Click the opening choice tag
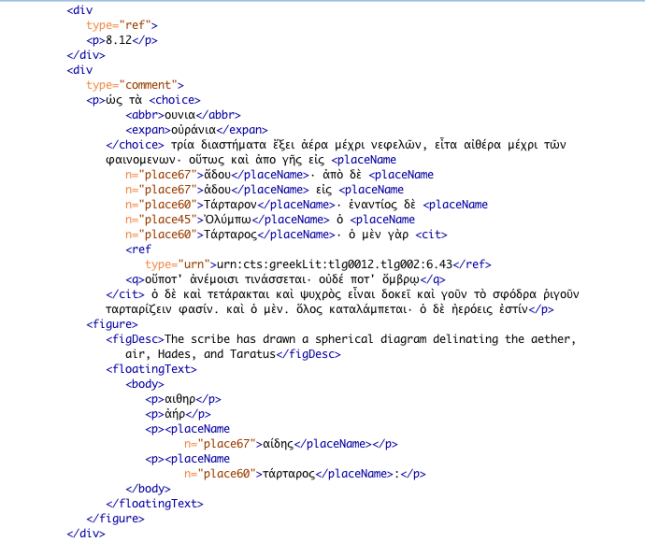 tap(175, 100)
